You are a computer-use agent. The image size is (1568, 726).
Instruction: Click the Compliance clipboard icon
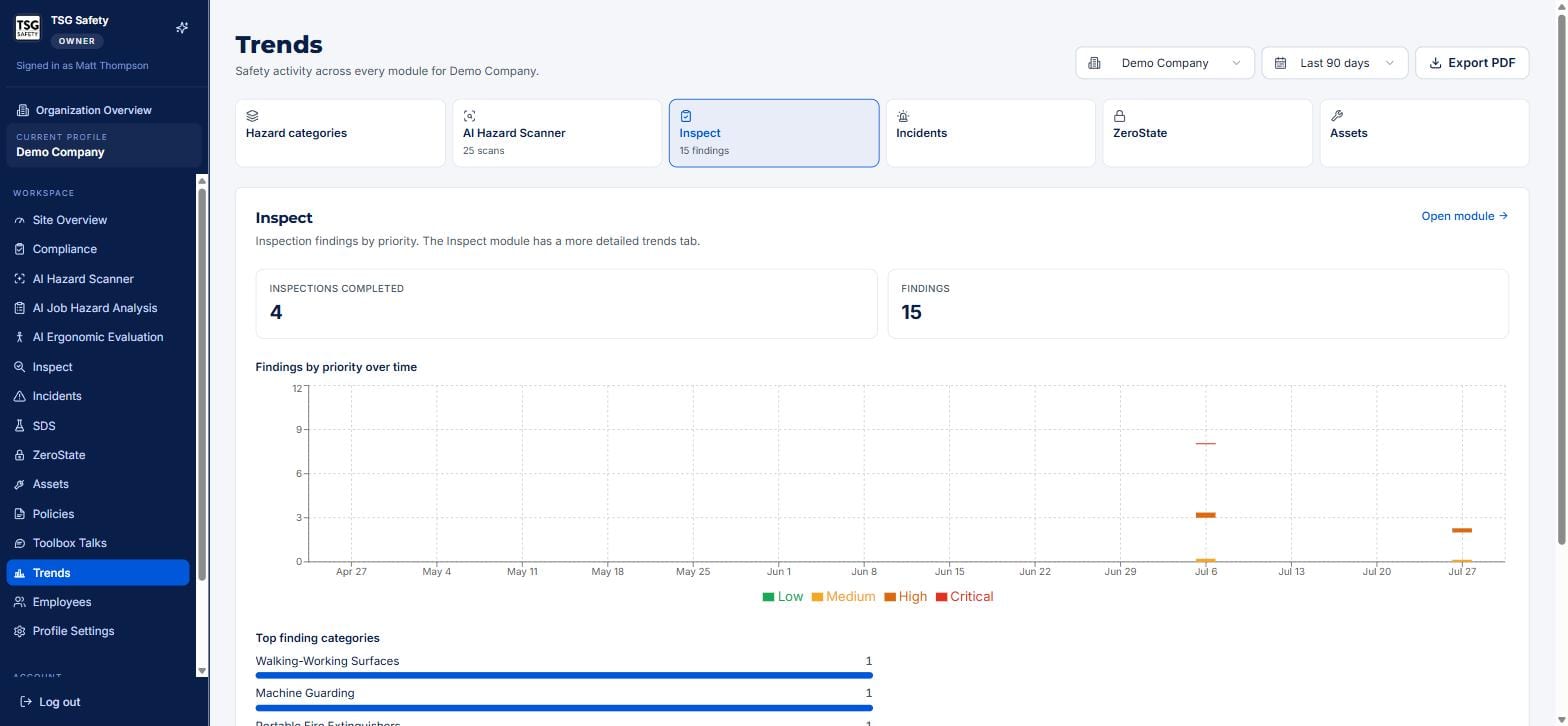pos(19,249)
